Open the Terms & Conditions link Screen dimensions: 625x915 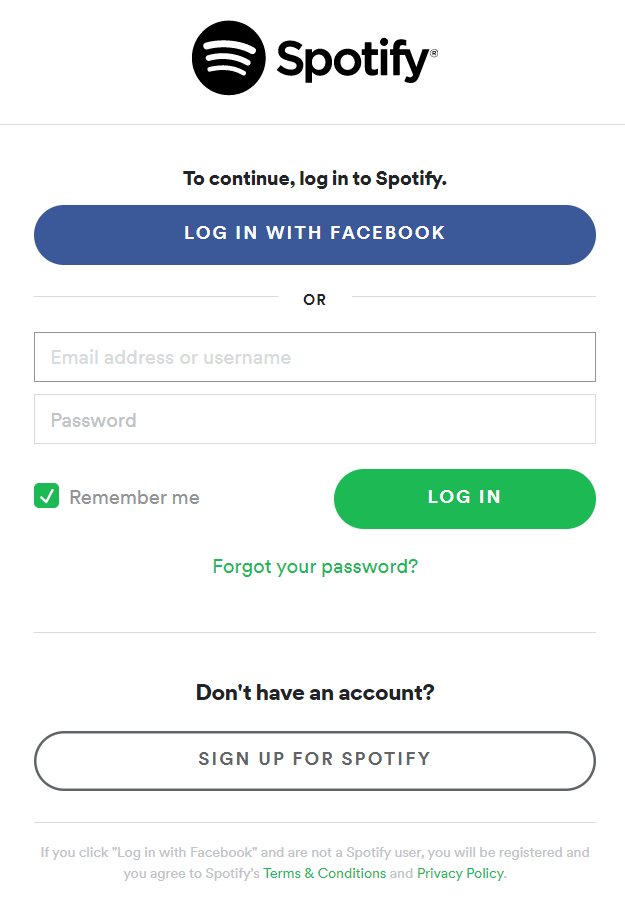(324, 873)
